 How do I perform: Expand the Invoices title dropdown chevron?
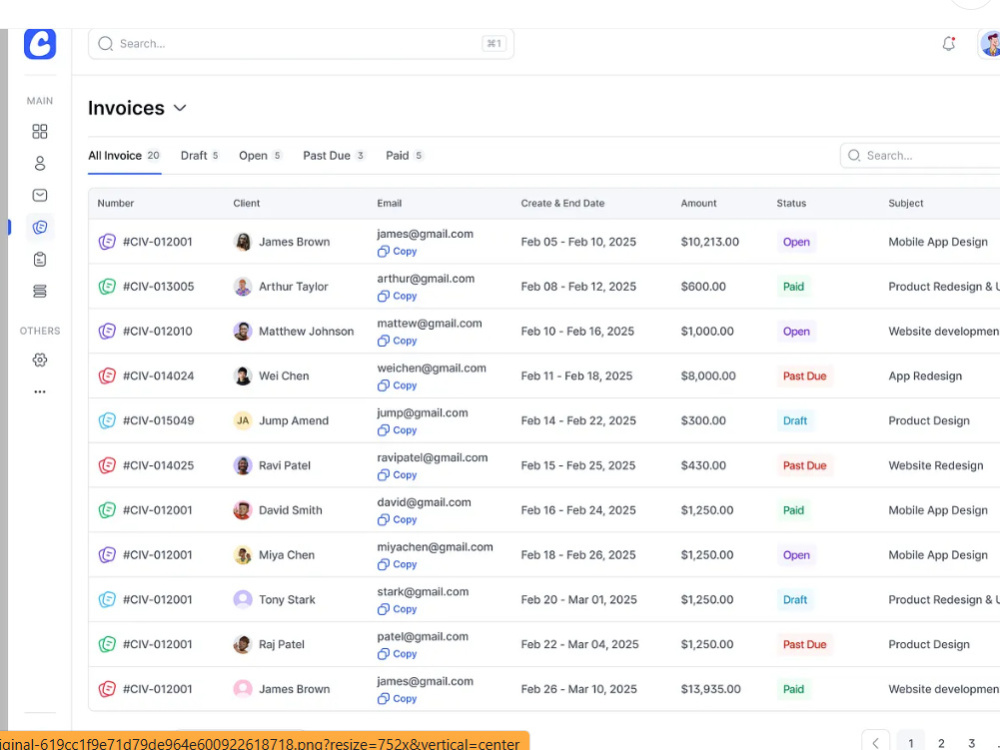point(180,108)
